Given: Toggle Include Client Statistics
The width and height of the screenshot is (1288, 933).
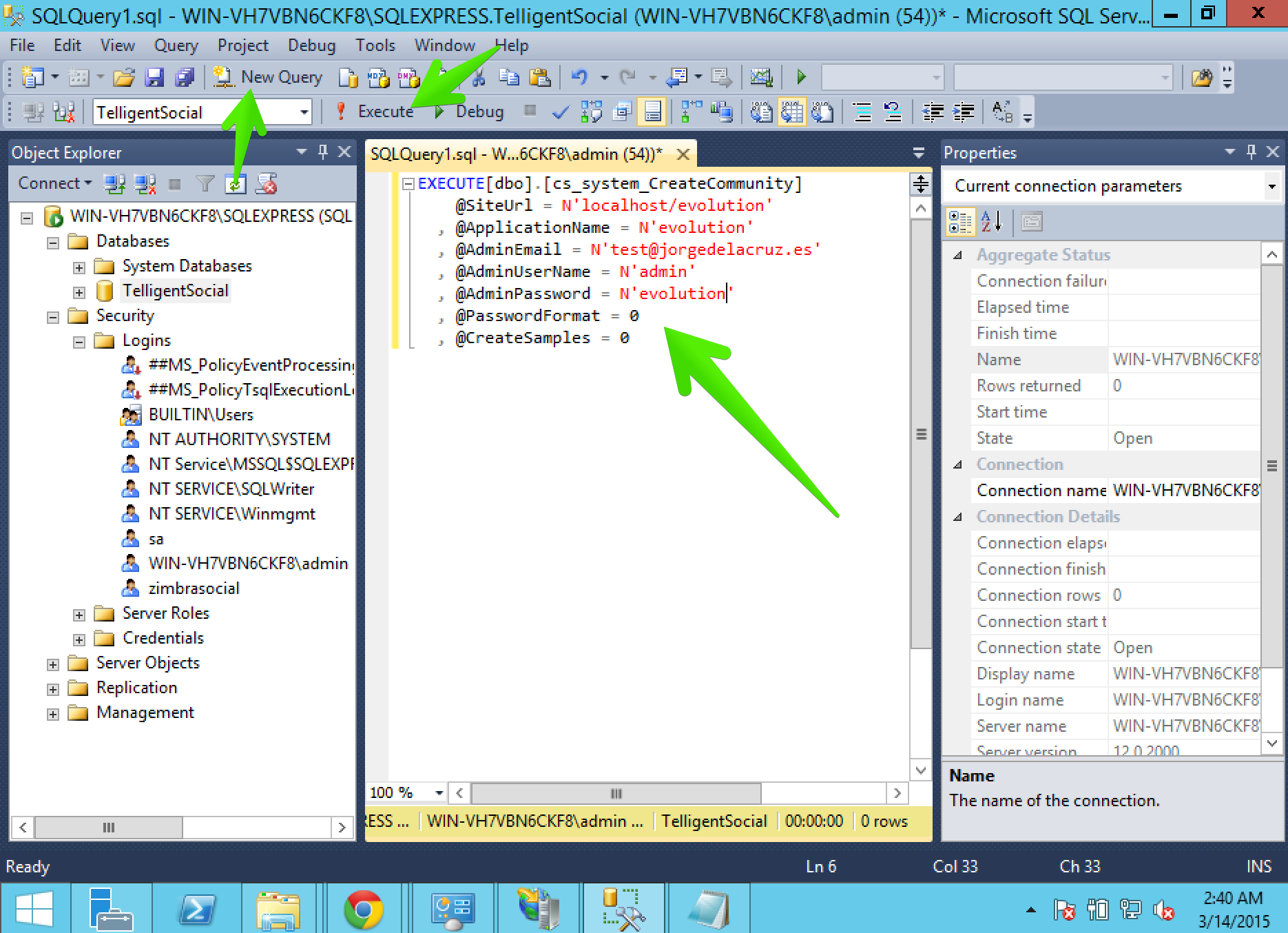Looking at the screenshot, I should (x=721, y=112).
